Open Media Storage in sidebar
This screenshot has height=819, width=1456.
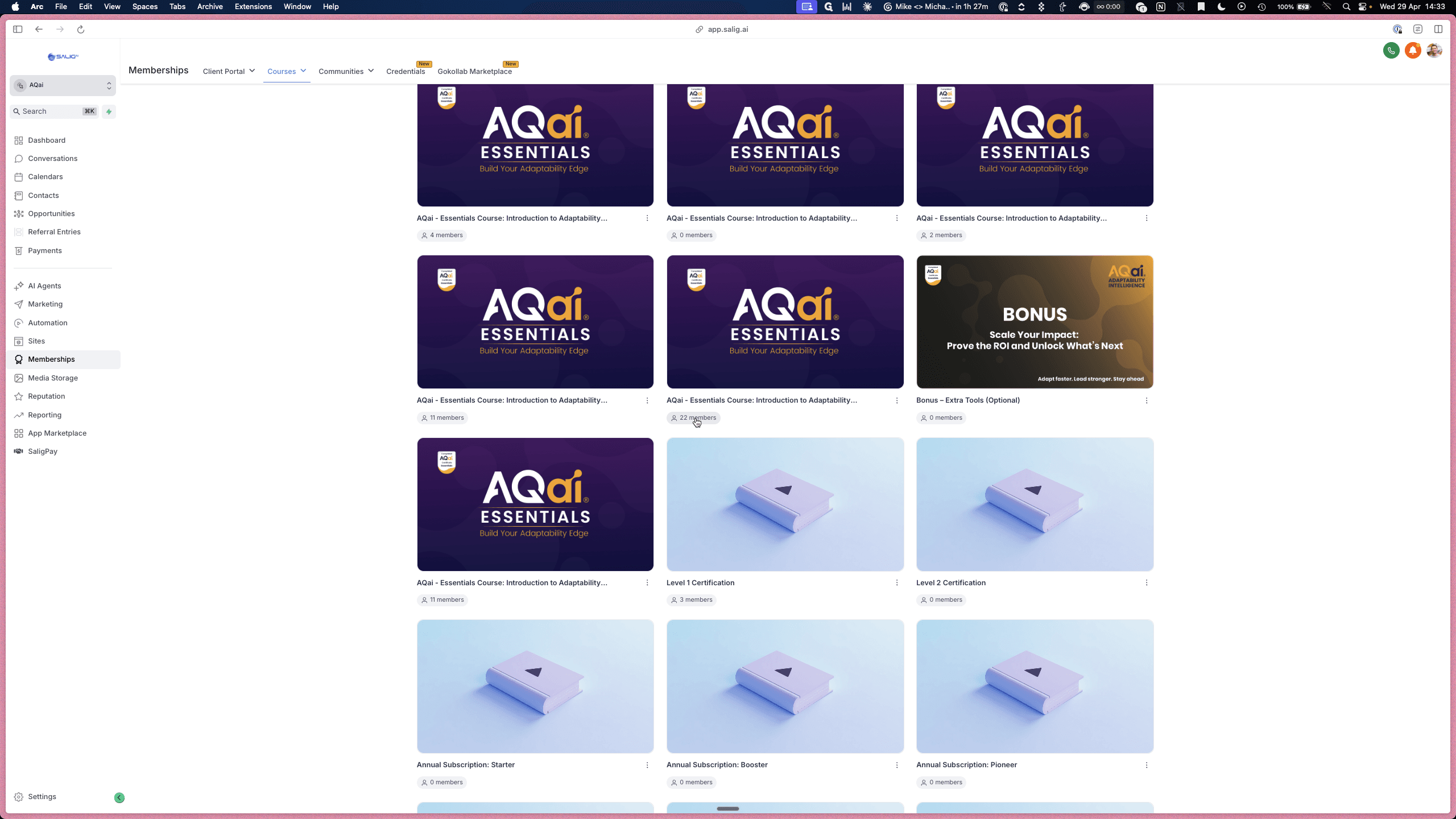point(53,378)
